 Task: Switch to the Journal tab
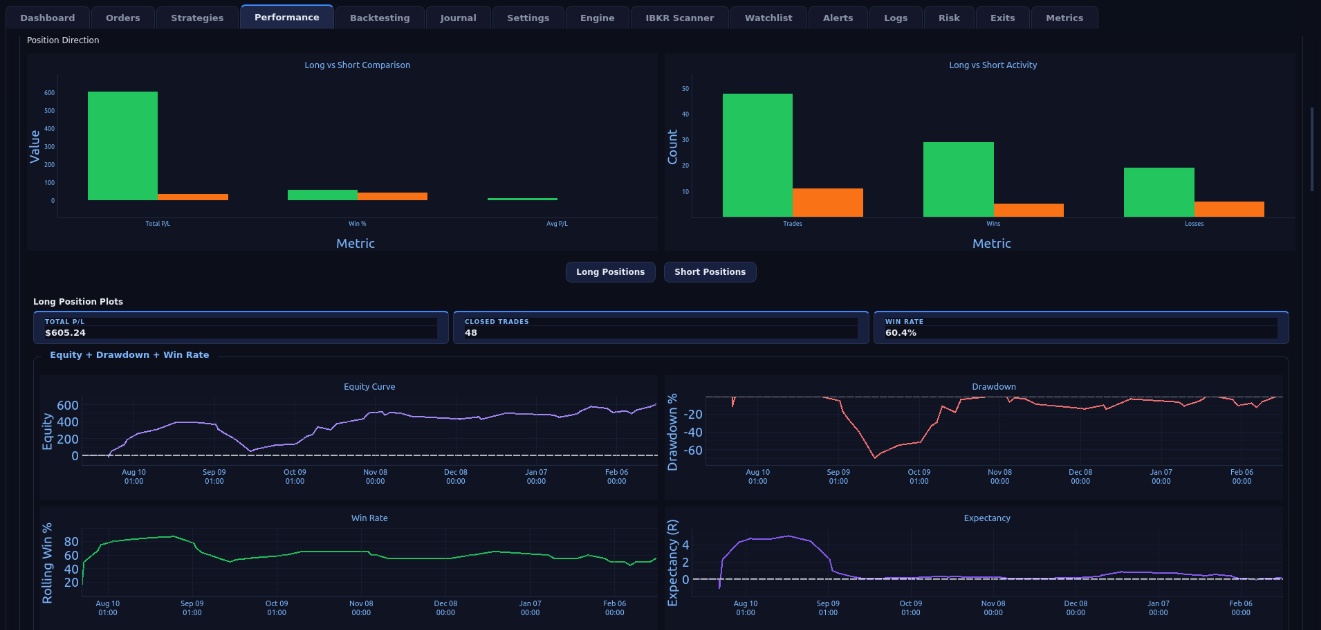click(x=457, y=17)
